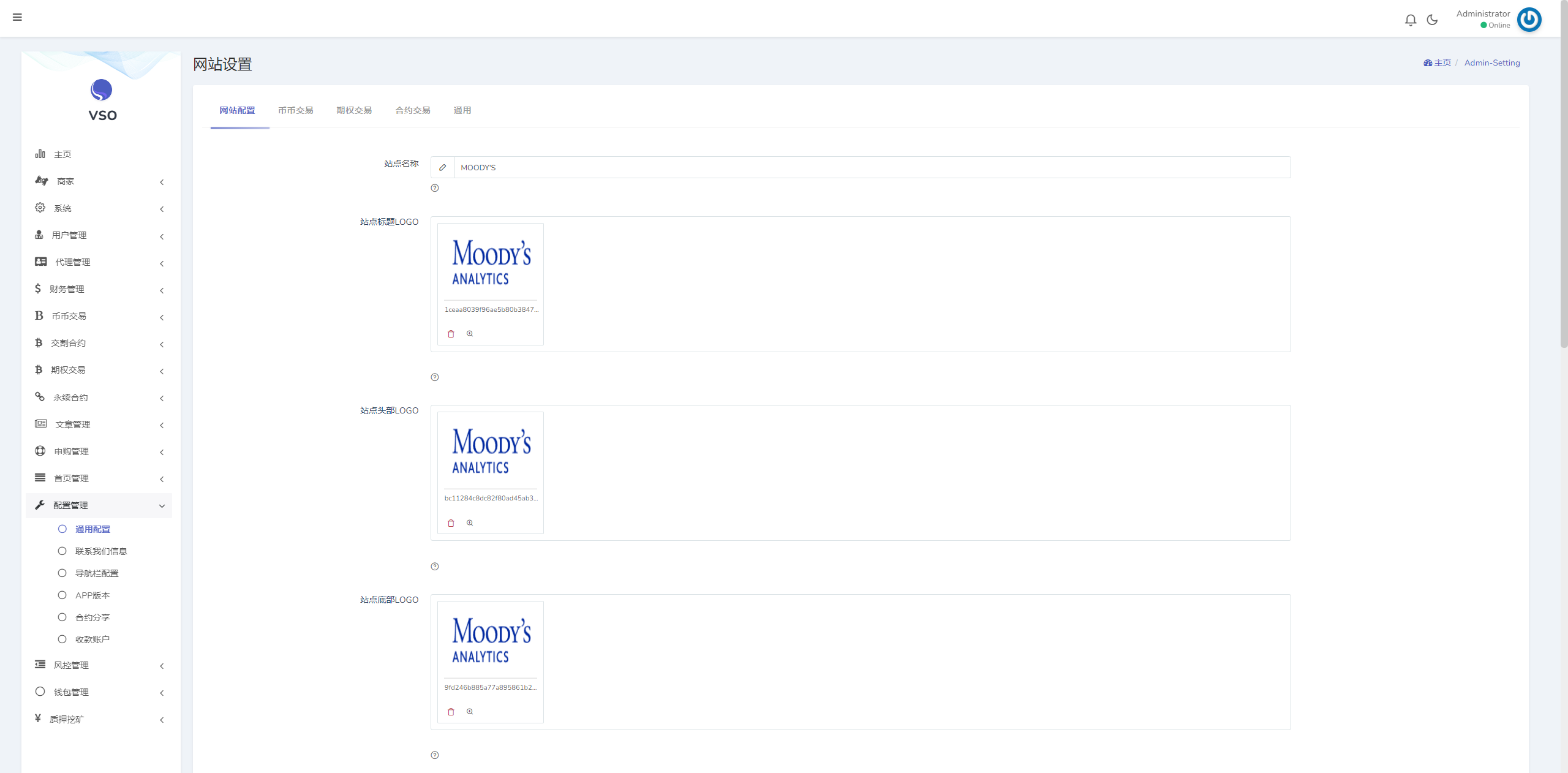Toggle dark mode moon icon top right
1568x773 pixels.
(1433, 18)
